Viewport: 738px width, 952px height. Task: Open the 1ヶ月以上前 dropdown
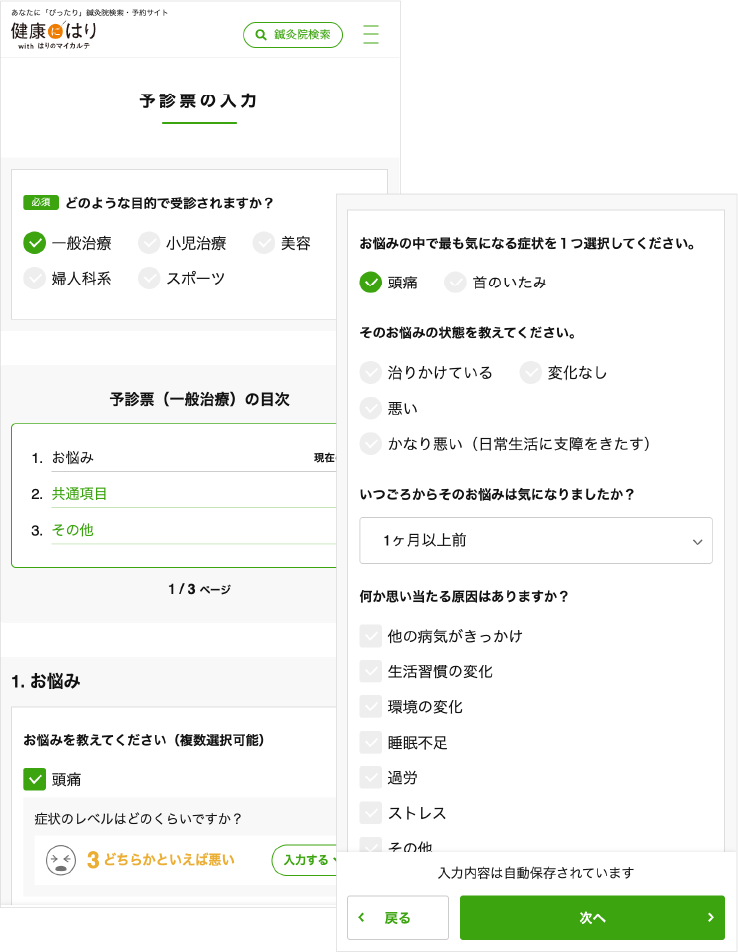point(536,541)
